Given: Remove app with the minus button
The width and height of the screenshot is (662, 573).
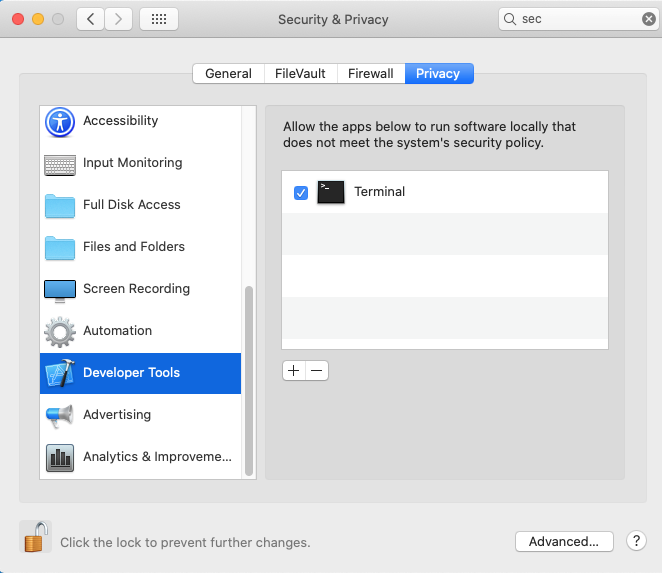Looking at the screenshot, I should [x=317, y=371].
